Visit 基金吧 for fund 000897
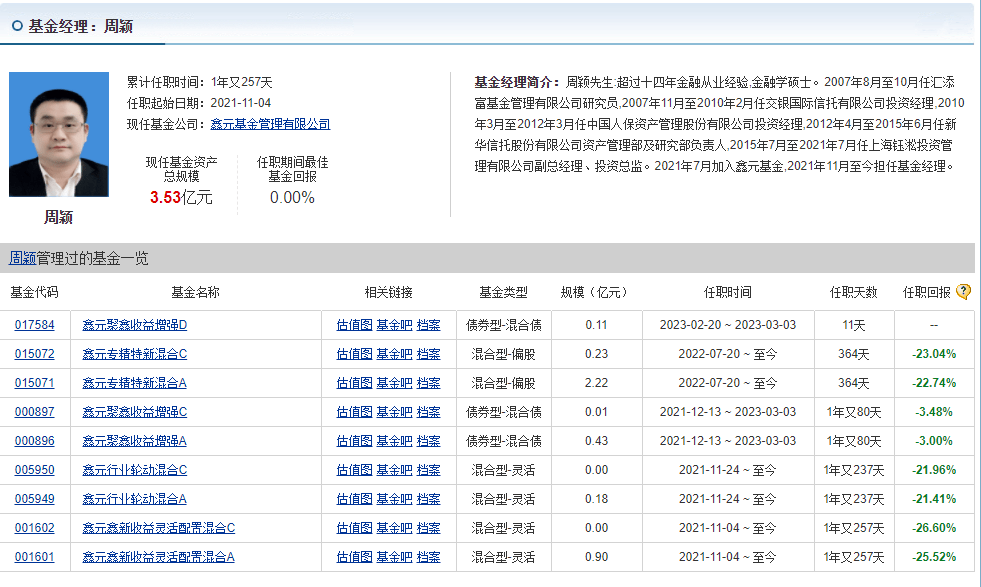The width and height of the screenshot is (981, 587). [394, 412]
